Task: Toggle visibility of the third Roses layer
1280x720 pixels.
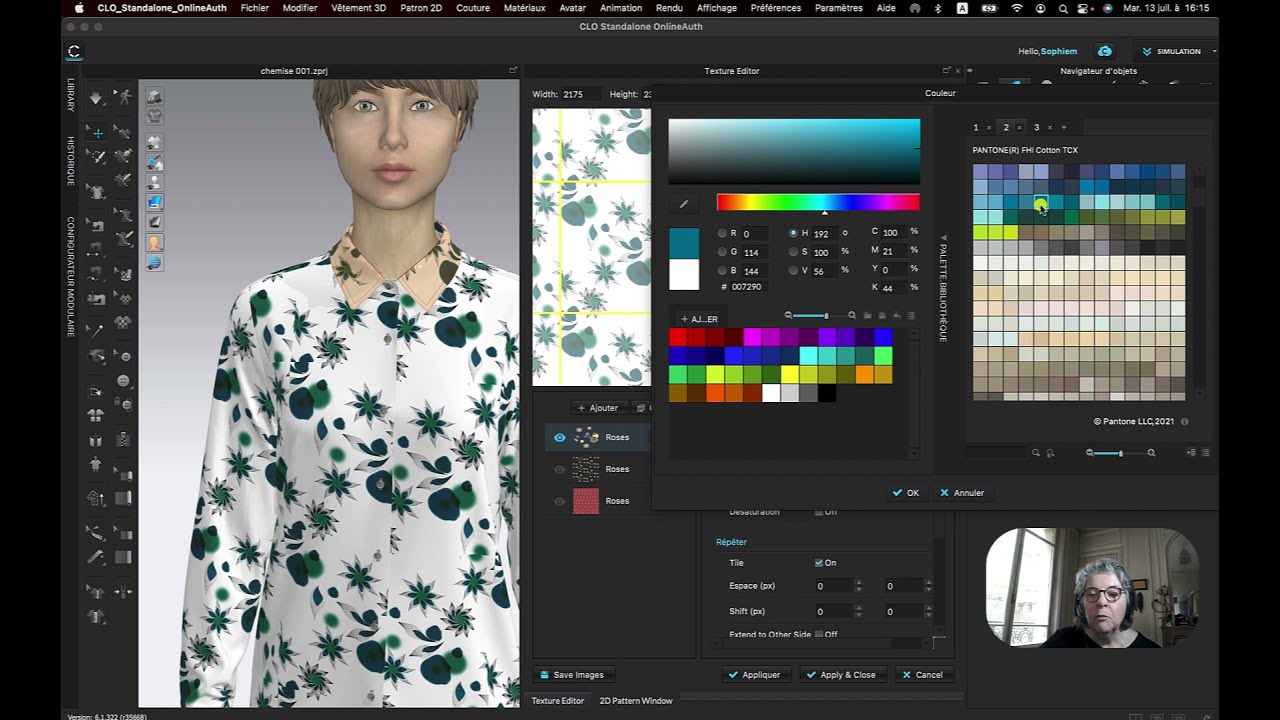Action: click(x=559, y=501)
